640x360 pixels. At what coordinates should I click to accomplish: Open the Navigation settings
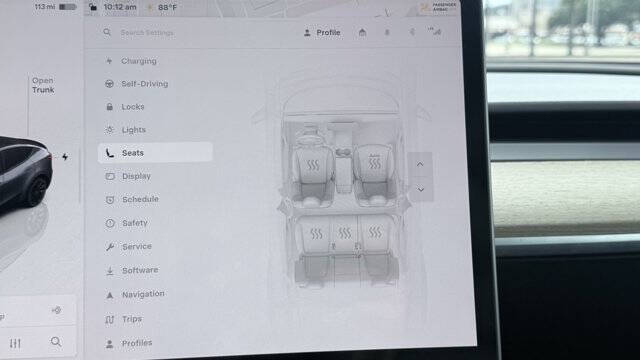136,294
